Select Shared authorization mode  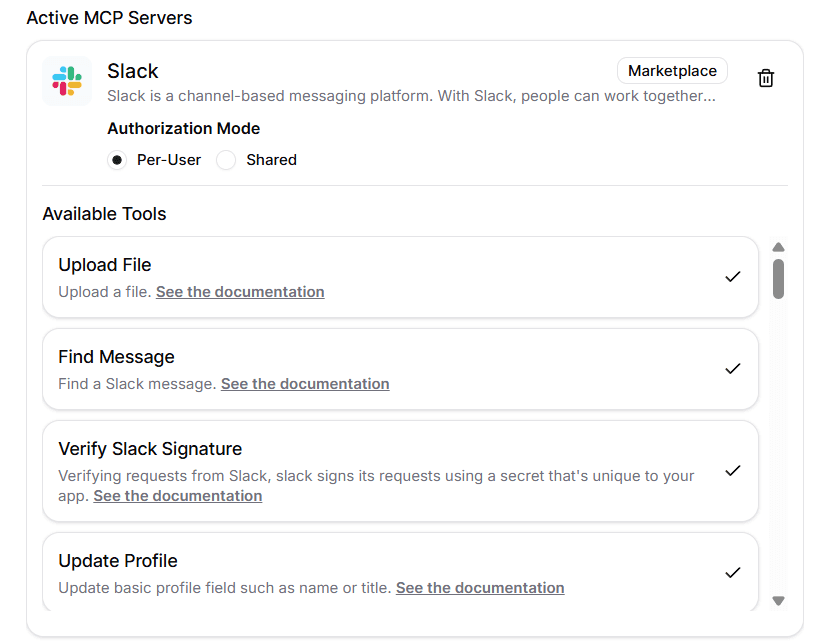(x=227, y=160)
